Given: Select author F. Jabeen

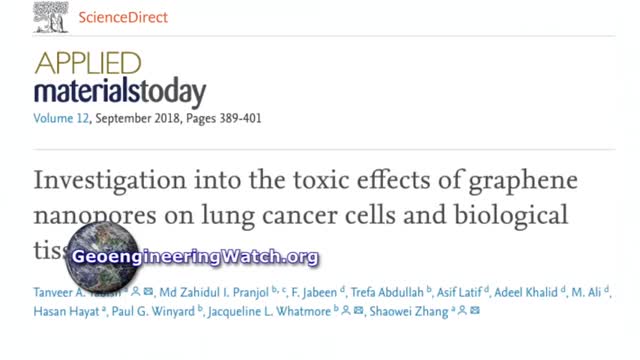Looking at the screenshot, I should pos(314,292).
